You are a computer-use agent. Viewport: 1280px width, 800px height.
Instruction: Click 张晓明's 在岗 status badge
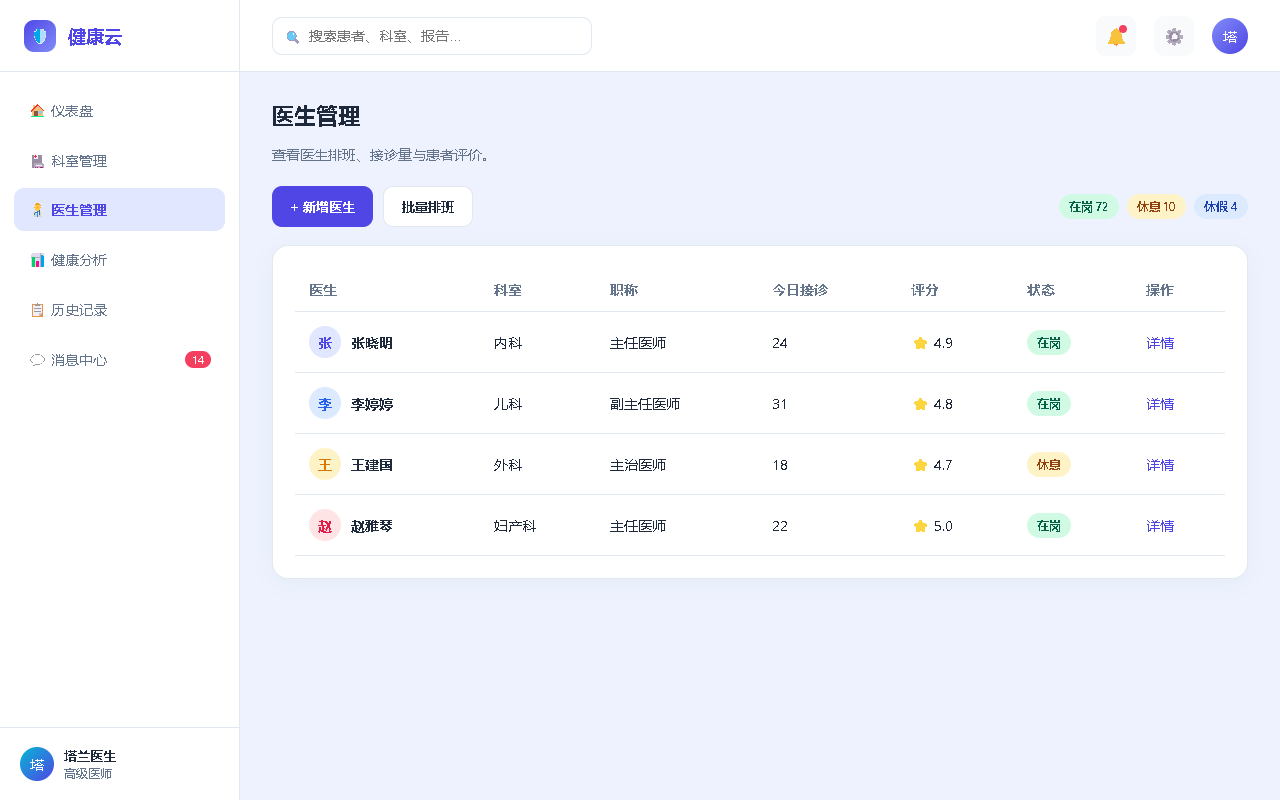pyautogui.click(x=1049, y=343)
